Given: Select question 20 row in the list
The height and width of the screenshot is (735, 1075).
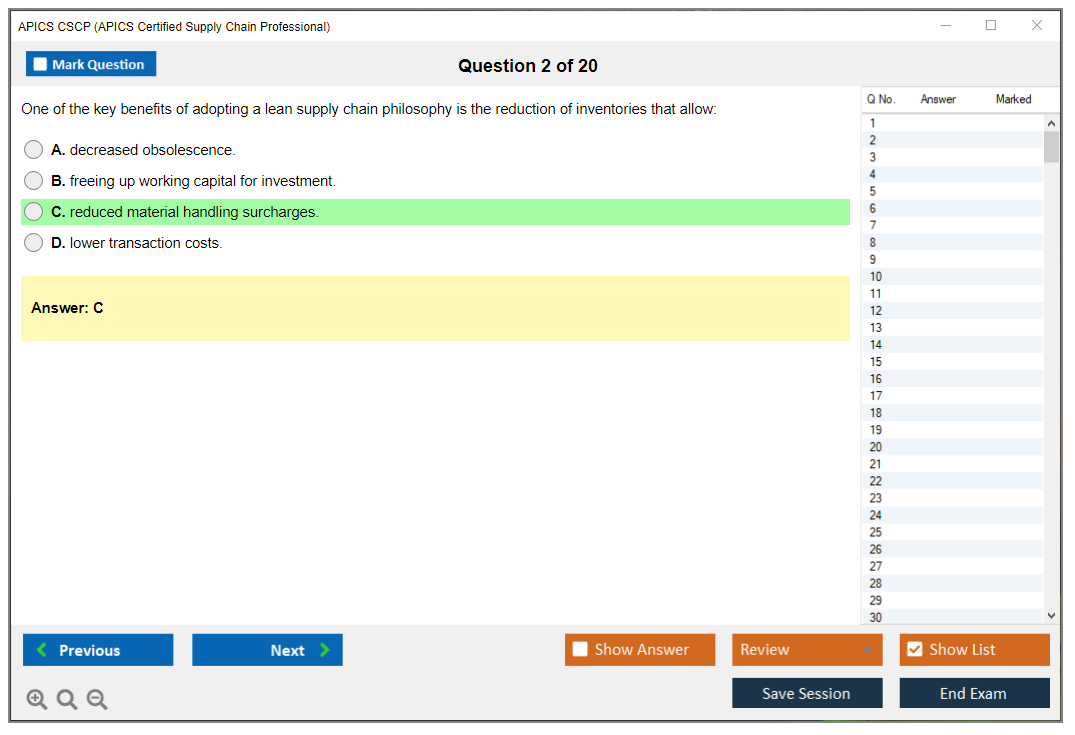Looking at the screenshot, I should 876,447.
